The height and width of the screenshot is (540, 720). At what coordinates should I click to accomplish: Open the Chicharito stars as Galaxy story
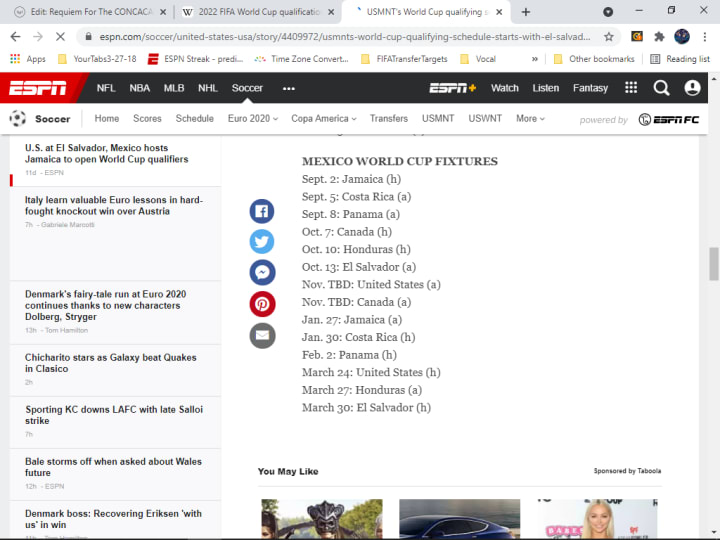point(111,363)
